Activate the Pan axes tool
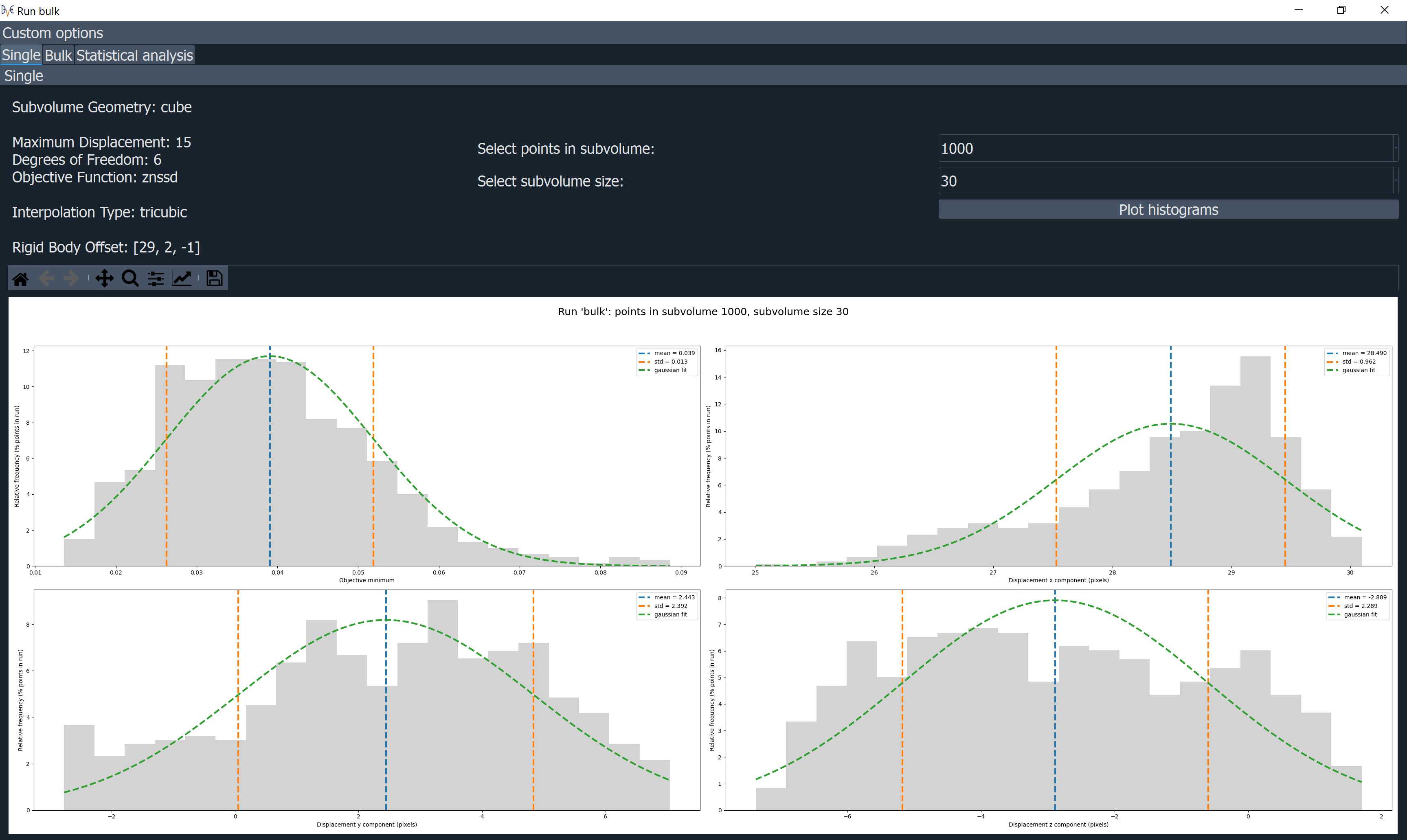1407x840 pixels. [104, 279]
